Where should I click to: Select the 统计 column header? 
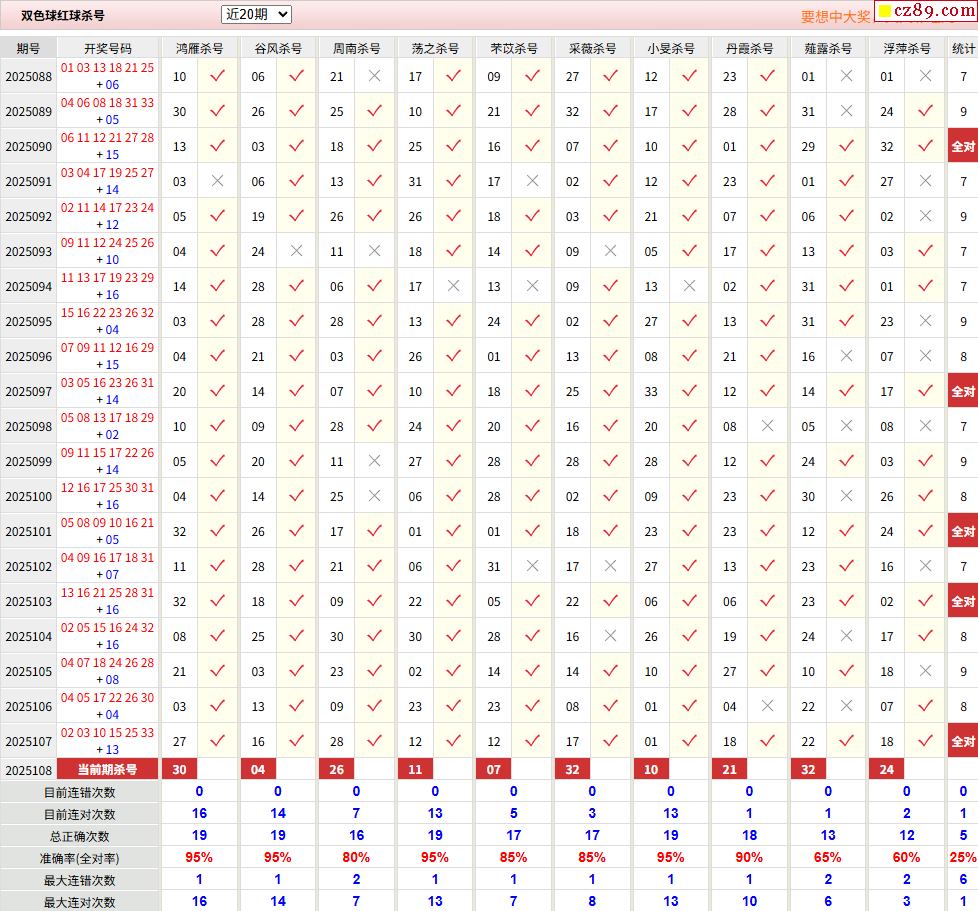[x=963, y=48]
